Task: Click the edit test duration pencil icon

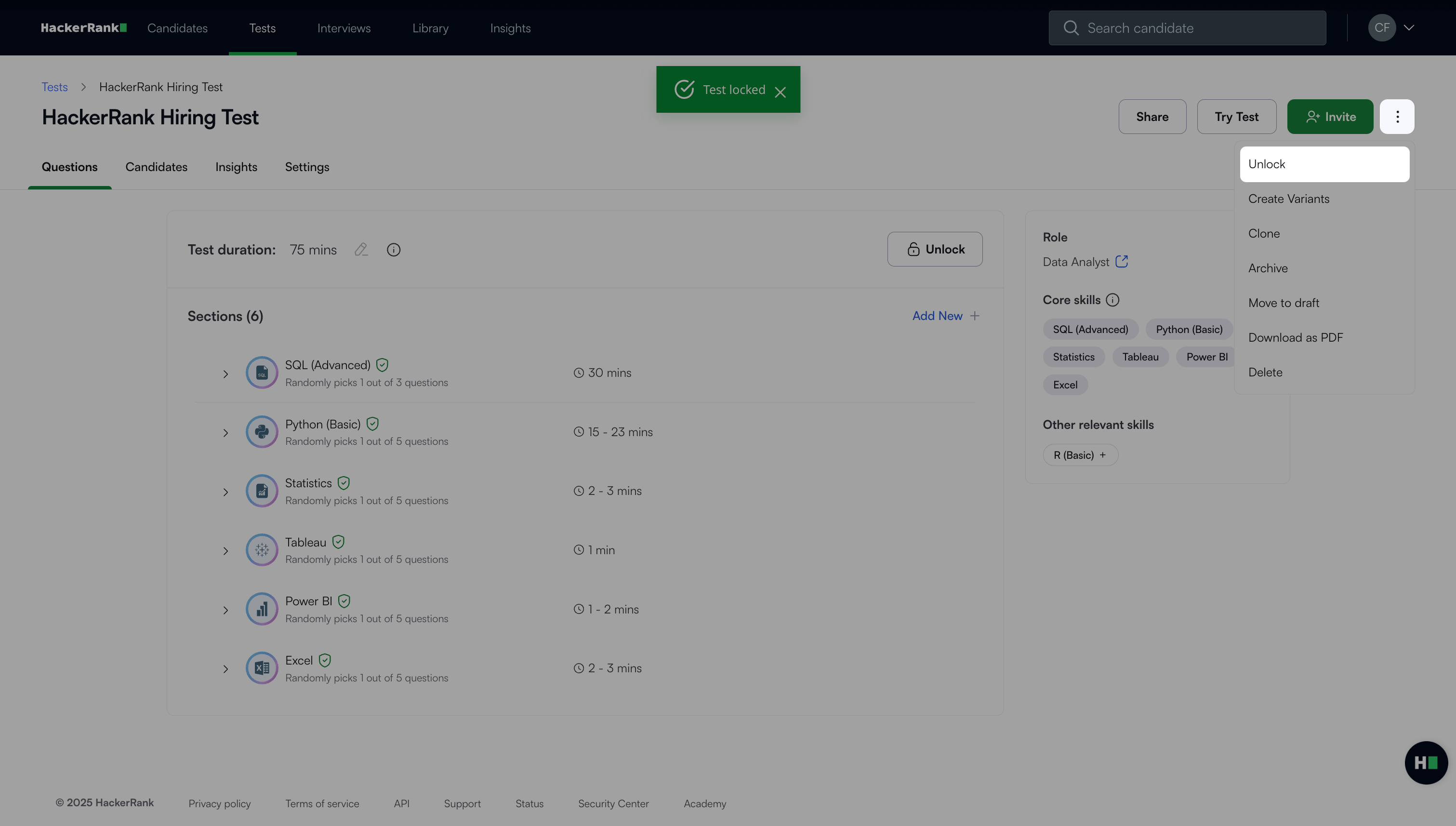Action: tap(361, 250)
